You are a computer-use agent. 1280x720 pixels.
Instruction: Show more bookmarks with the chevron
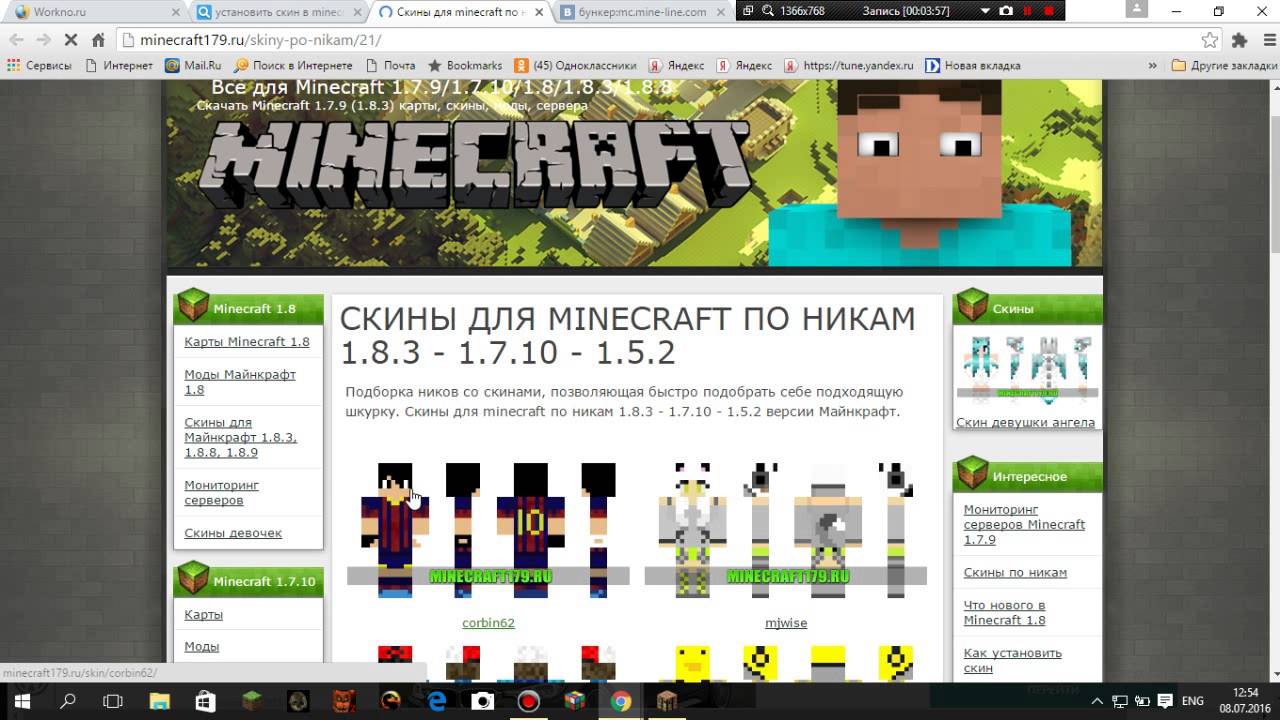1152,65
